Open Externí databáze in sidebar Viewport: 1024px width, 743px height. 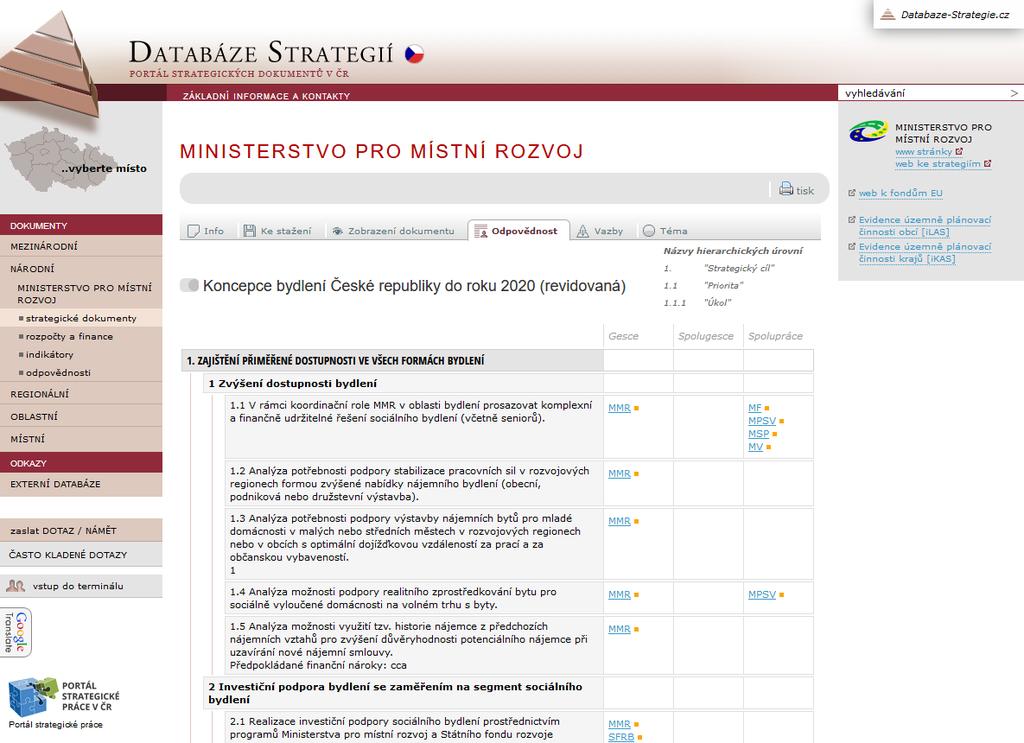tap(81, 484)
